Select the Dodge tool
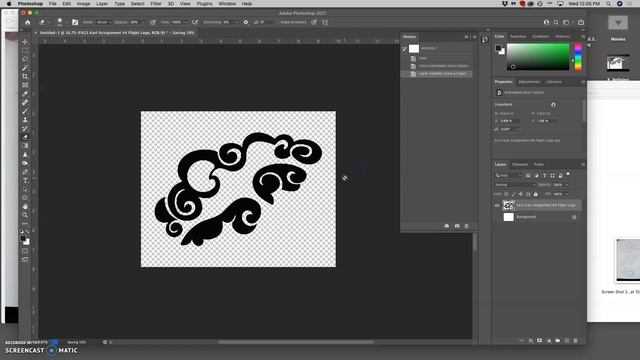The height and width of the screenshot is (360, 640). [x=25, y=163]
